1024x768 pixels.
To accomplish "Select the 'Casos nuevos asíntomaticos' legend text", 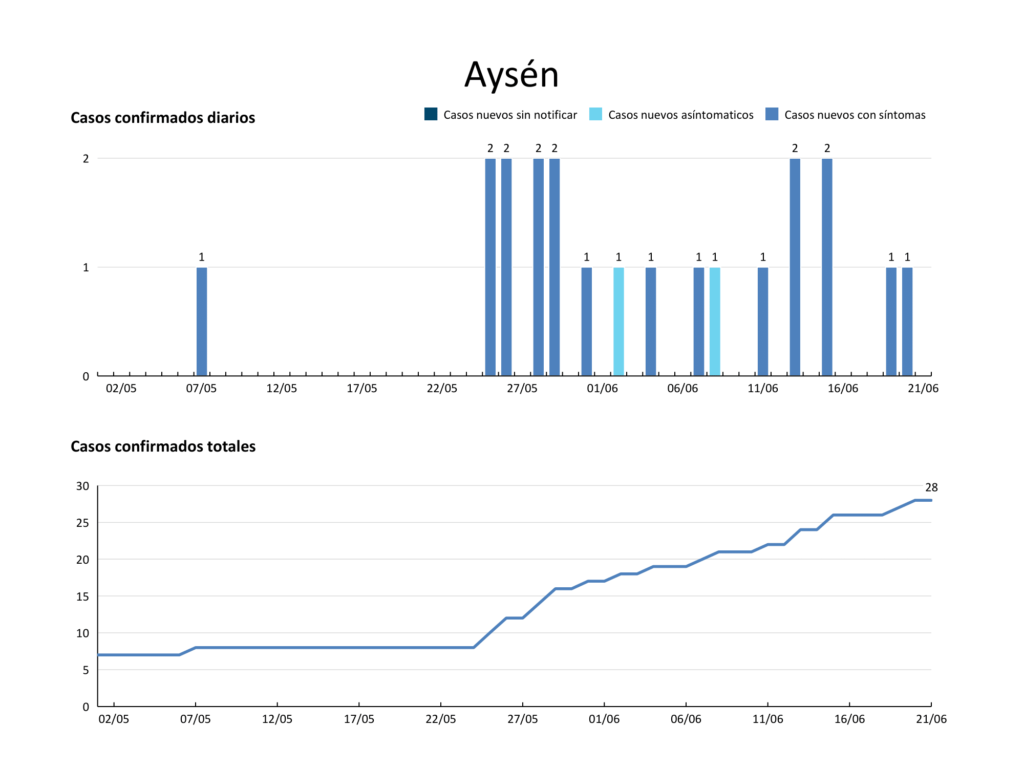I will (x=680, y=115).
